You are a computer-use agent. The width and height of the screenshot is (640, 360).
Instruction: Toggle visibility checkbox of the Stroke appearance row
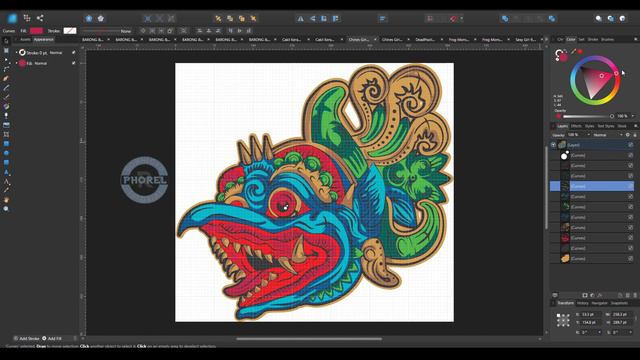pyautogui.click(x=73, y=53)
